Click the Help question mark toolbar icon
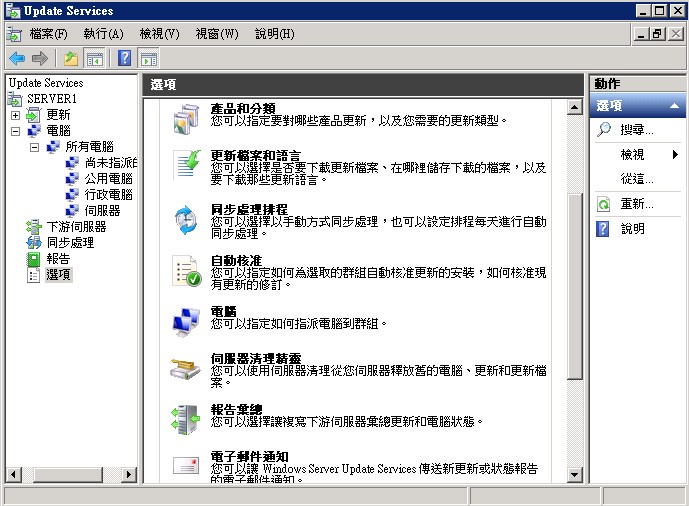The height and width of the screenshot is (506, 689). point(125,58)
